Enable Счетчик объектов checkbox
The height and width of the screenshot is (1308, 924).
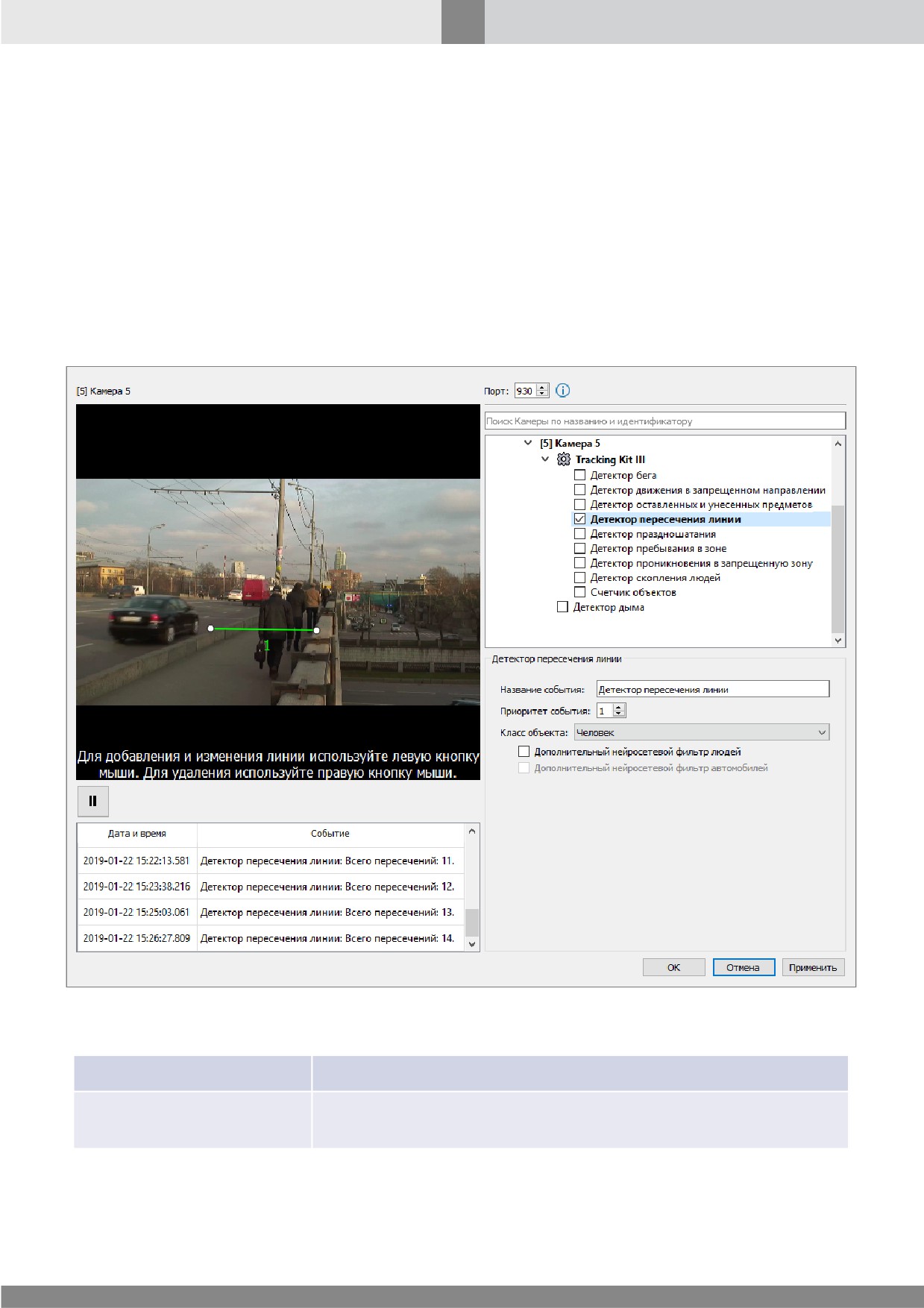pyautogui.click(x=579, y=592)
